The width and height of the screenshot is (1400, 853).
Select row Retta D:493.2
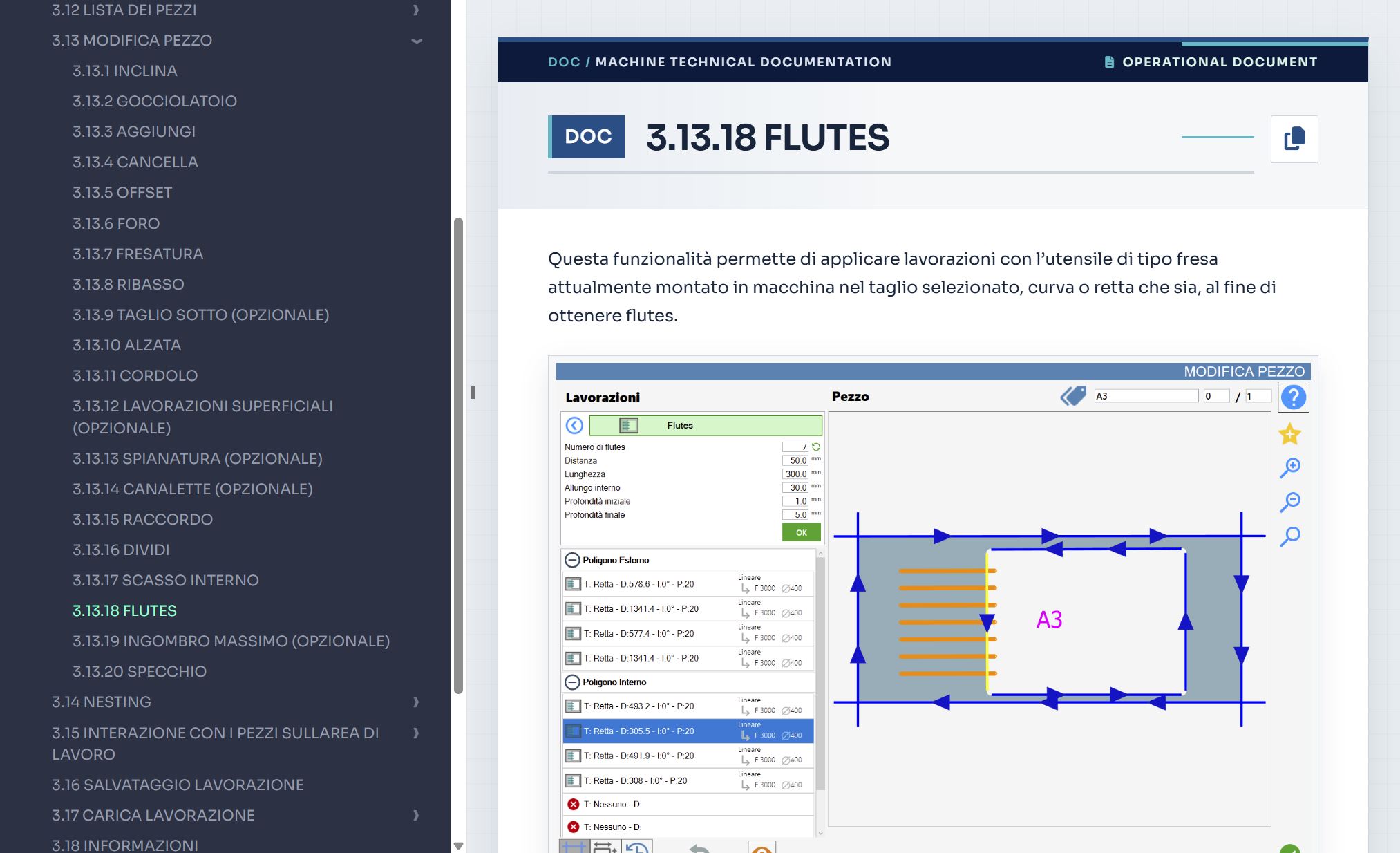pos(688,706)
